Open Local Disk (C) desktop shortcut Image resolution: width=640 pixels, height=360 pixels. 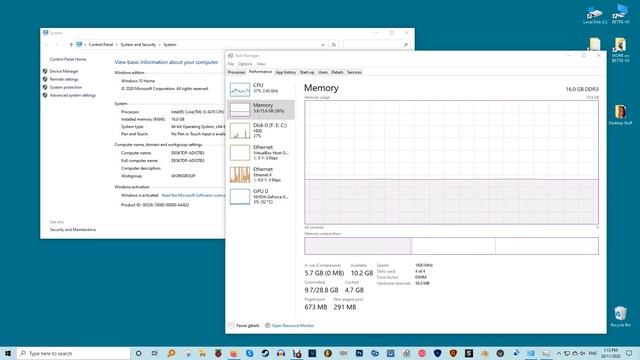(595, 15)
